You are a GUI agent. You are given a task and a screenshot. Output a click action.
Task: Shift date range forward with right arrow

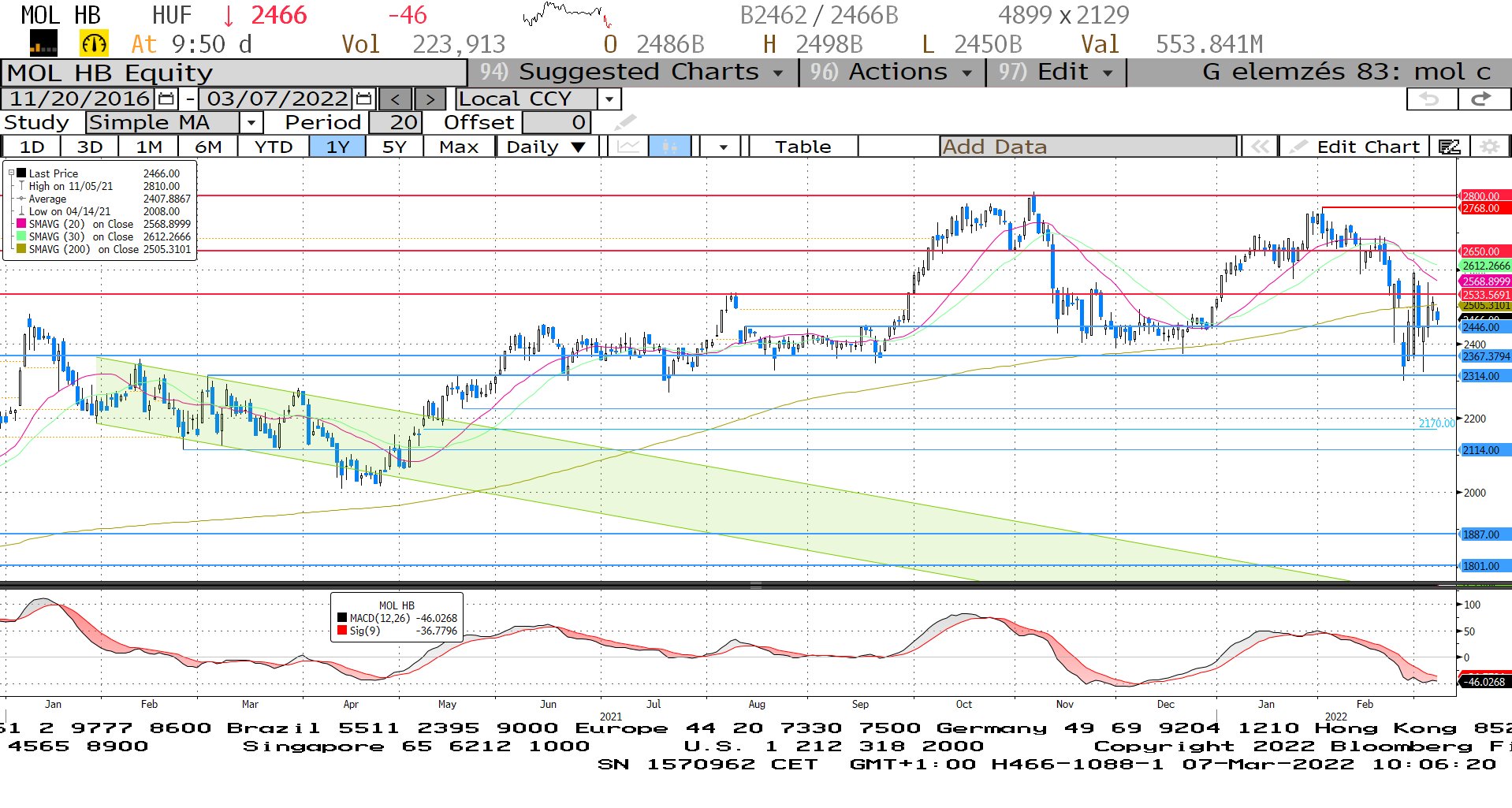[430, 99]
